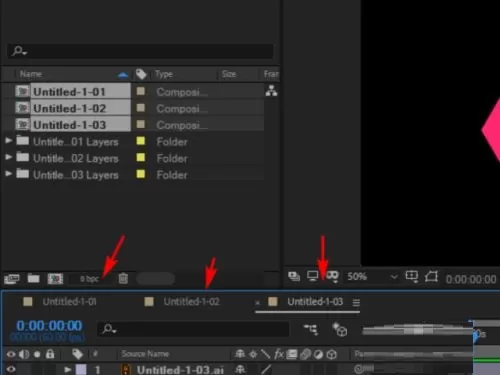Viewport: 500px width, 375px height.
Task: Open the composition mini-flowchart in timeline
Action: 311,329
